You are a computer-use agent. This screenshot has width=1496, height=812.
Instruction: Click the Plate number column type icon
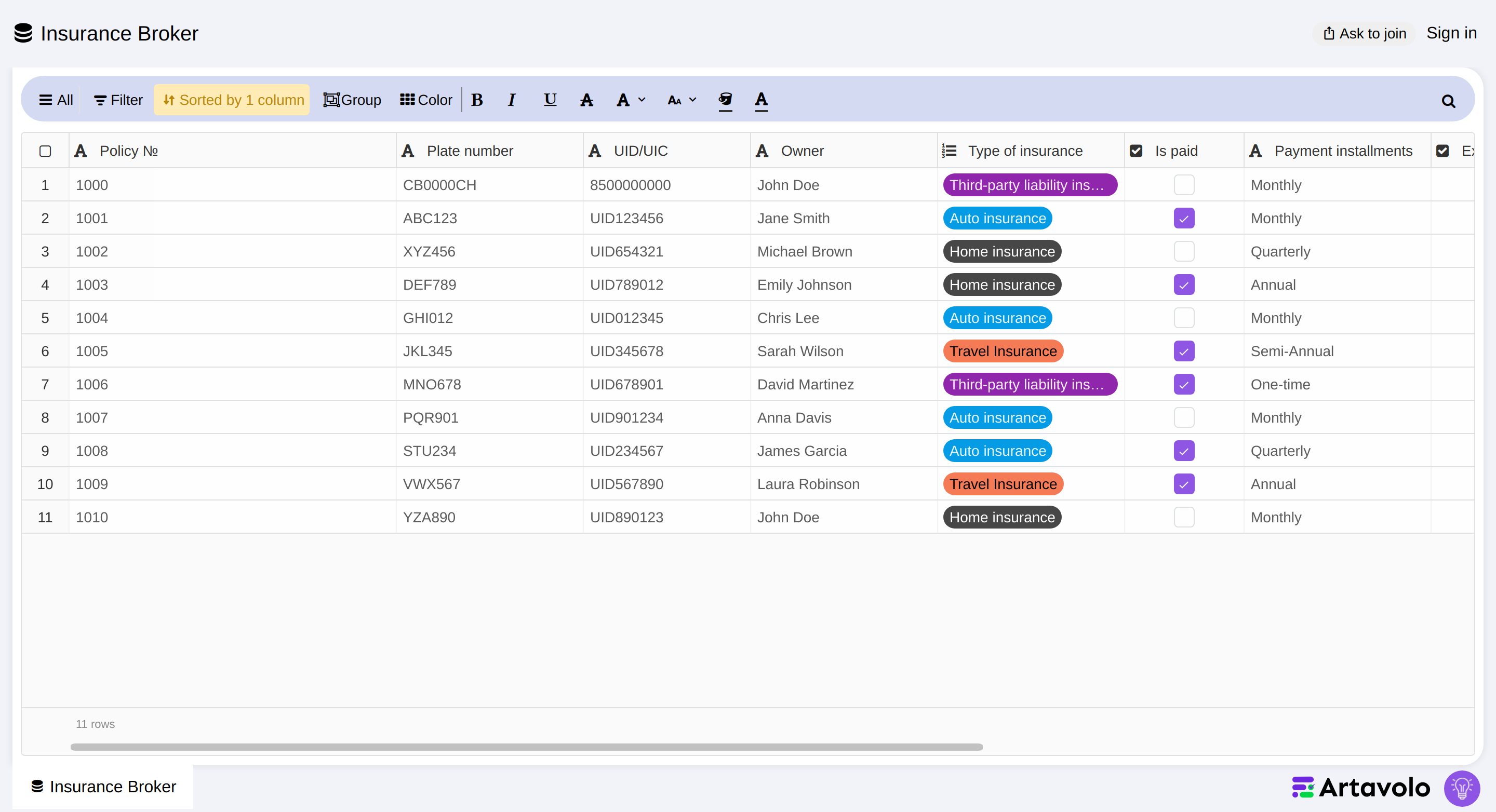click(408, 151)
